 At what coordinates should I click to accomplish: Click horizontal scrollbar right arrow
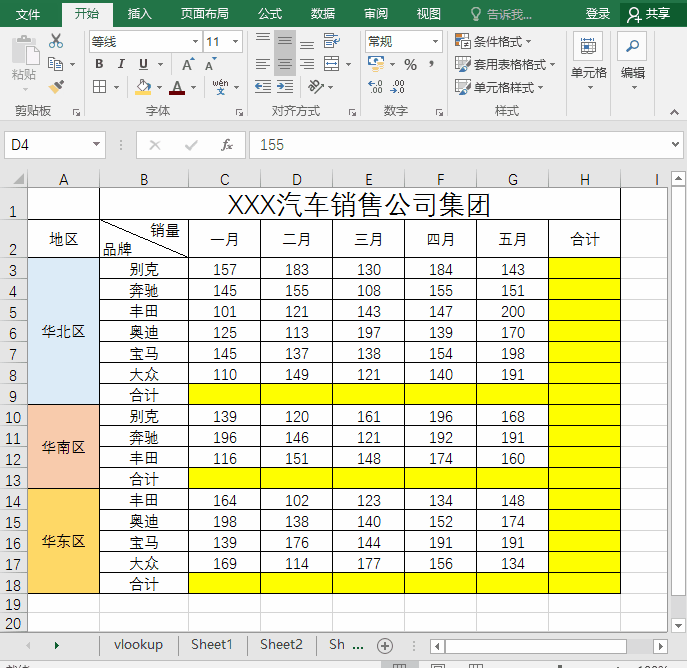[x=661, y=646]
